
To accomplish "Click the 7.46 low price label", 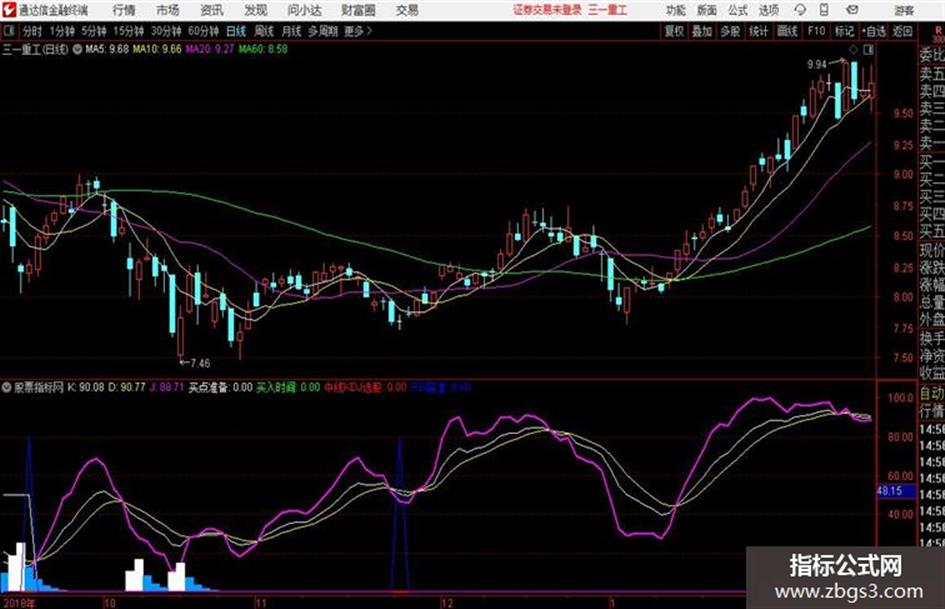I will click(x=200, y=363).
